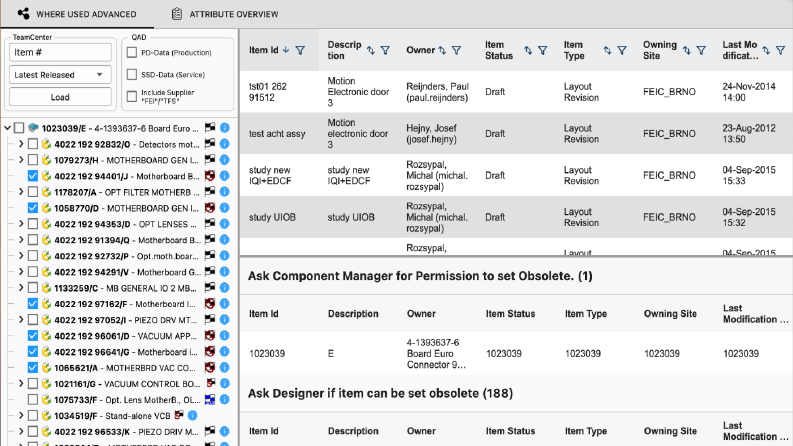Viewport: 793px width, 446px height.
Task: Collapse the 1023039/E root tree node
Action: (x=8, y=128)
